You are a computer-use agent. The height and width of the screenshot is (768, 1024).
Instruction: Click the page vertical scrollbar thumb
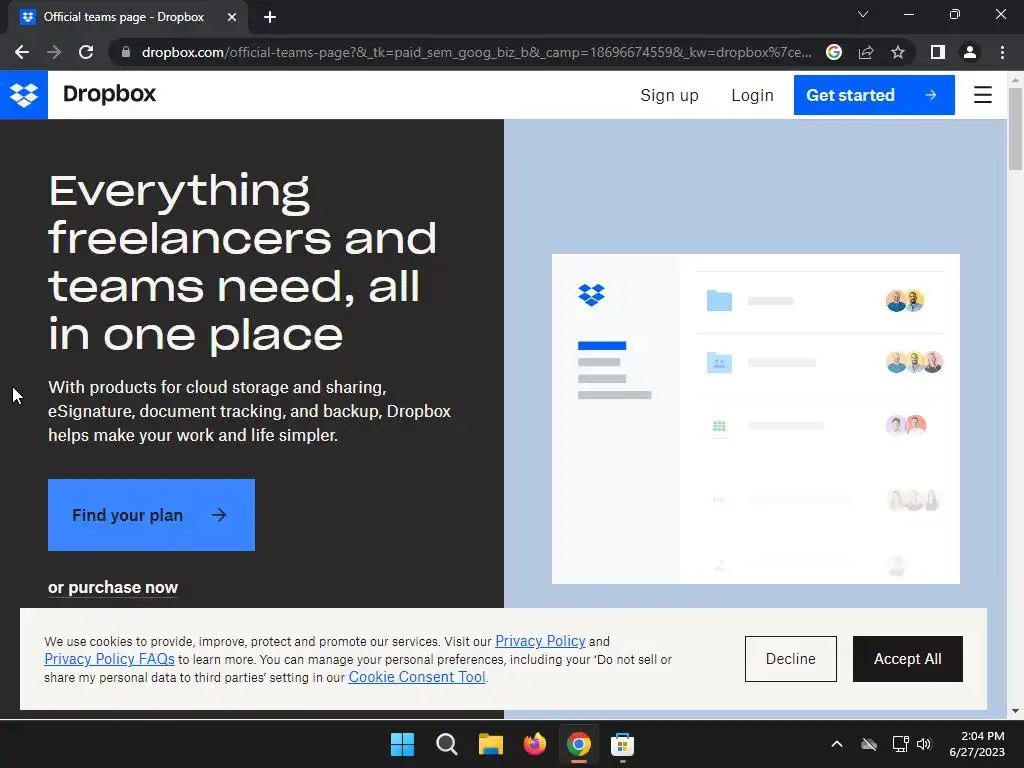(x=1015, y=129)
